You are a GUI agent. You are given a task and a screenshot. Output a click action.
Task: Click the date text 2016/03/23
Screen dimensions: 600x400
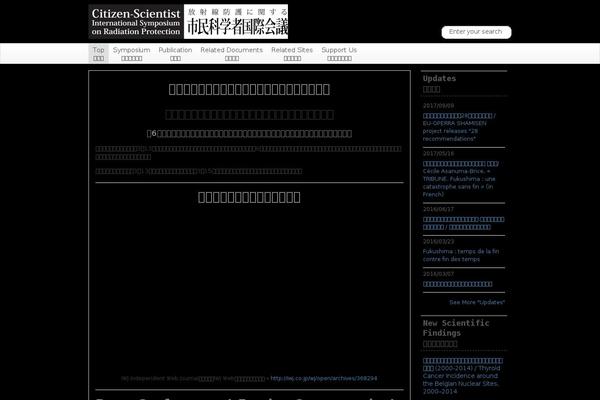[438, 242]
